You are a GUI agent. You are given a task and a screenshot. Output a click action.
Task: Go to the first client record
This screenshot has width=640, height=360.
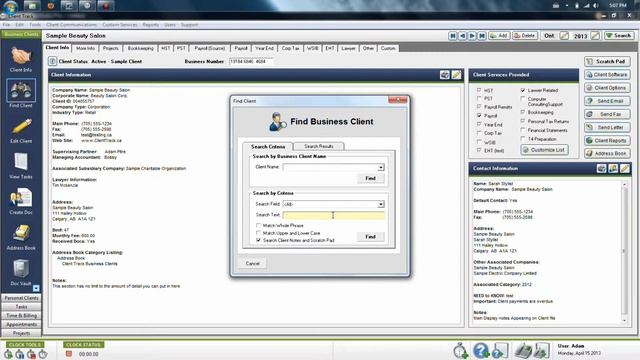453,36
